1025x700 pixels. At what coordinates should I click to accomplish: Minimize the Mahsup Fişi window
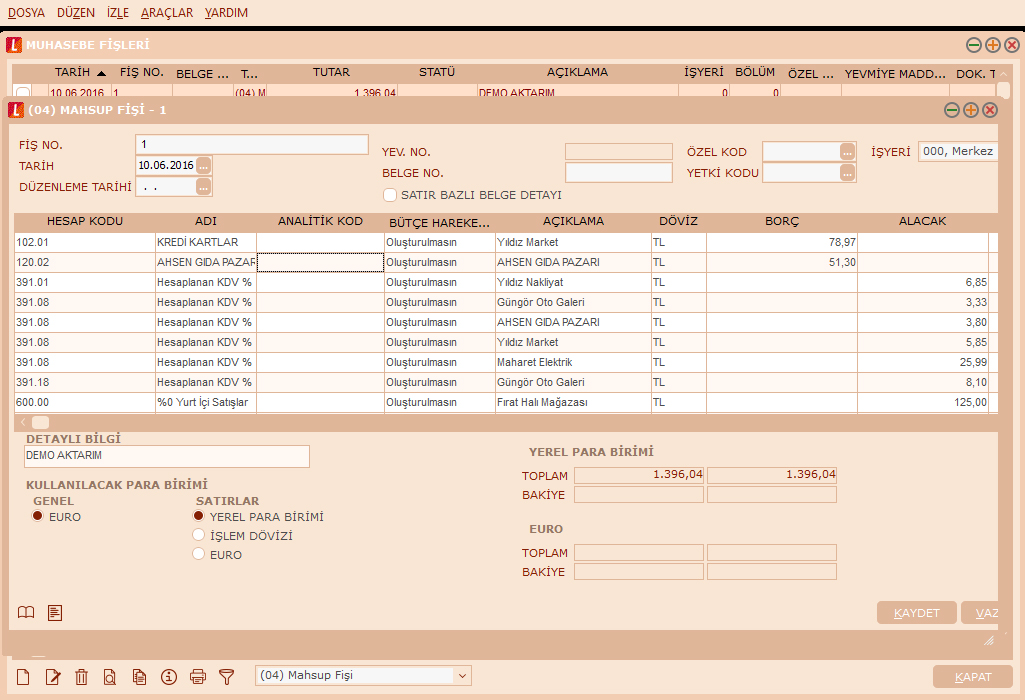point(952,110)
